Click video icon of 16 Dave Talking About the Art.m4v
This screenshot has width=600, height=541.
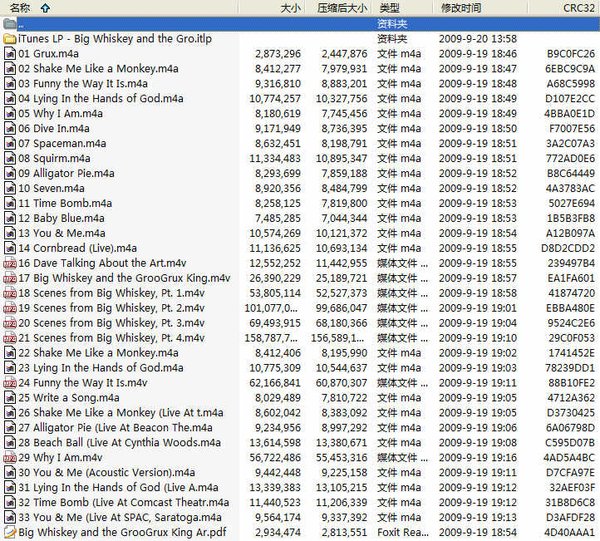click(x=10, y=263)
